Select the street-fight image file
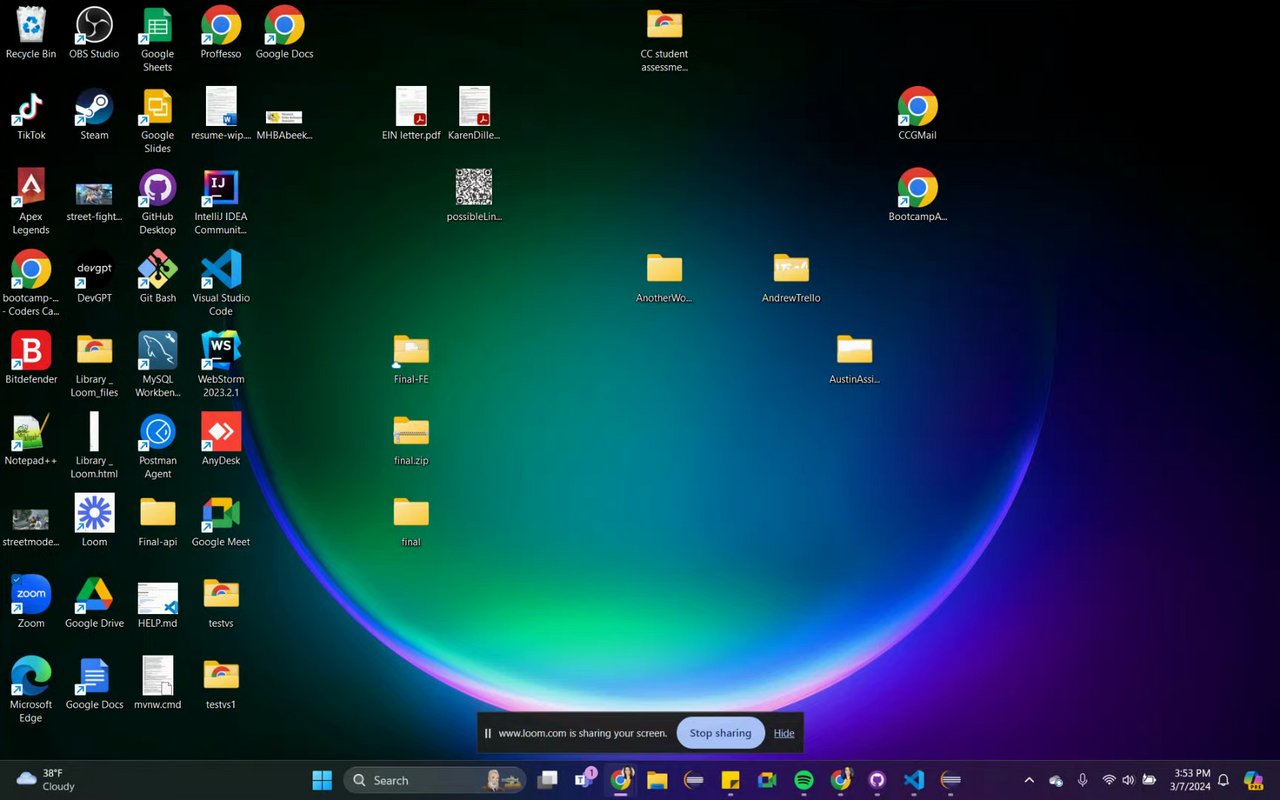 [94, 201]
